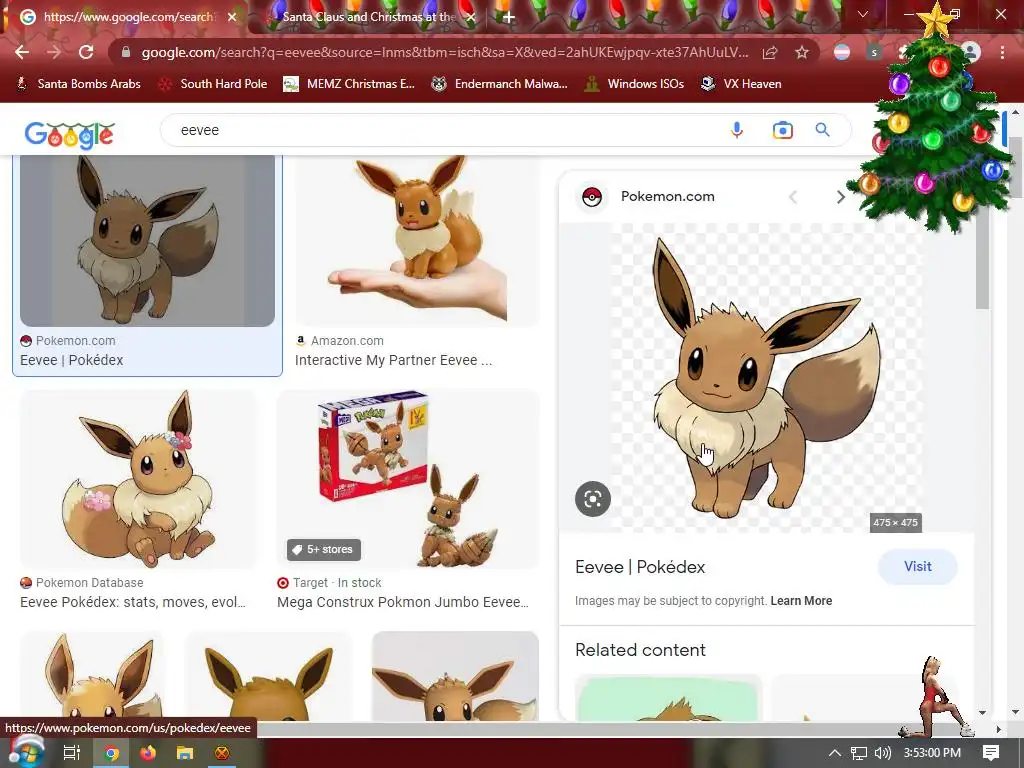Click the 5+ stores tag
The image size is (1024, 768).
tap(324, 550)
